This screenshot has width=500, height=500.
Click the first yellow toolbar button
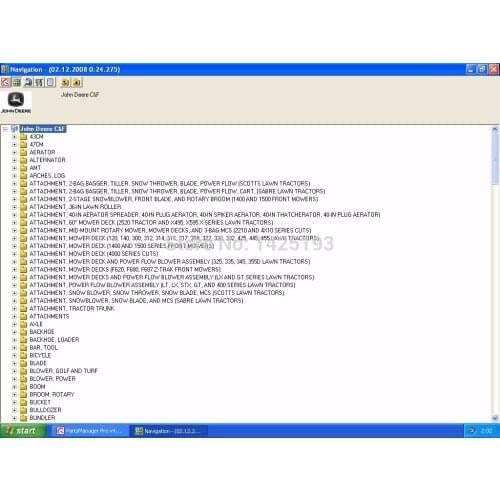[66, 82]
